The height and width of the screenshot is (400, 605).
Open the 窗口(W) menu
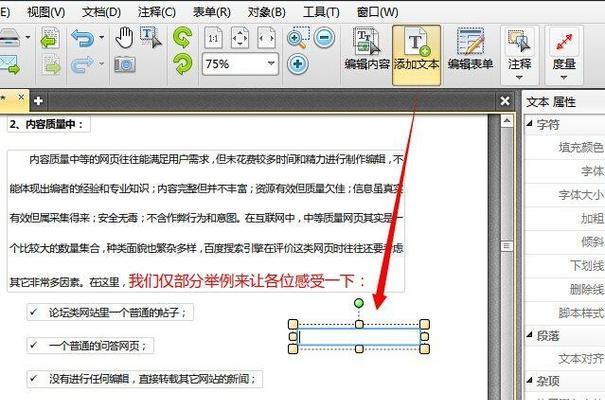[377, 12]
